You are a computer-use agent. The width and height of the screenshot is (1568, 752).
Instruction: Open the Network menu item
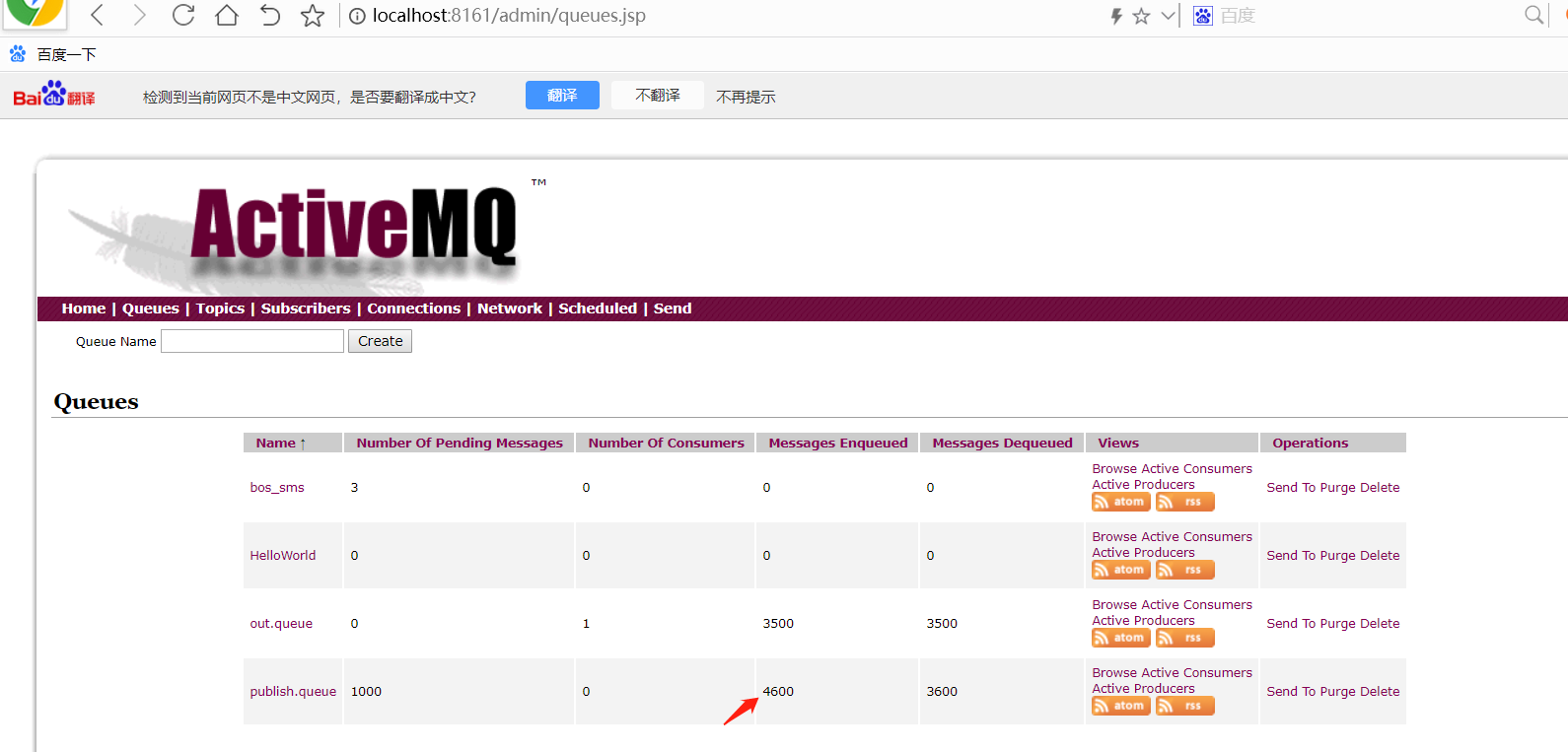pos(510,308)
